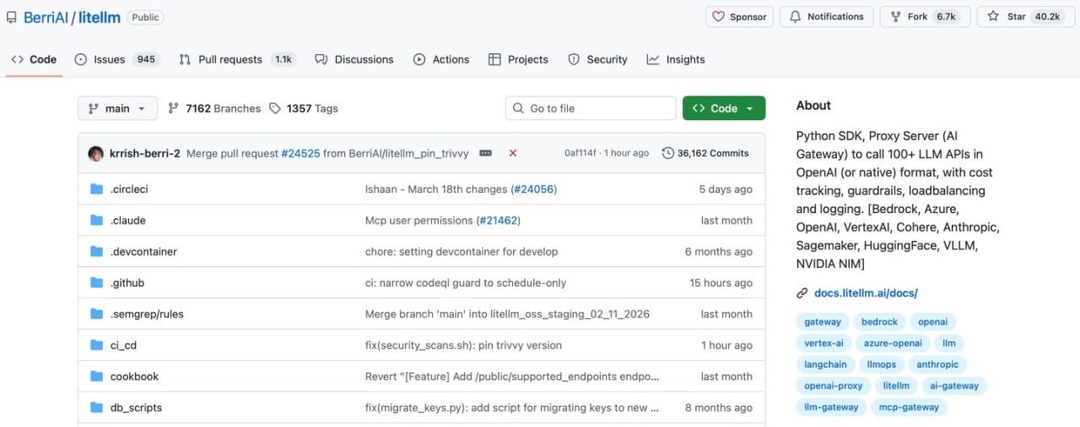
Task: Open the .github folder
Action: tap(127, 283)
